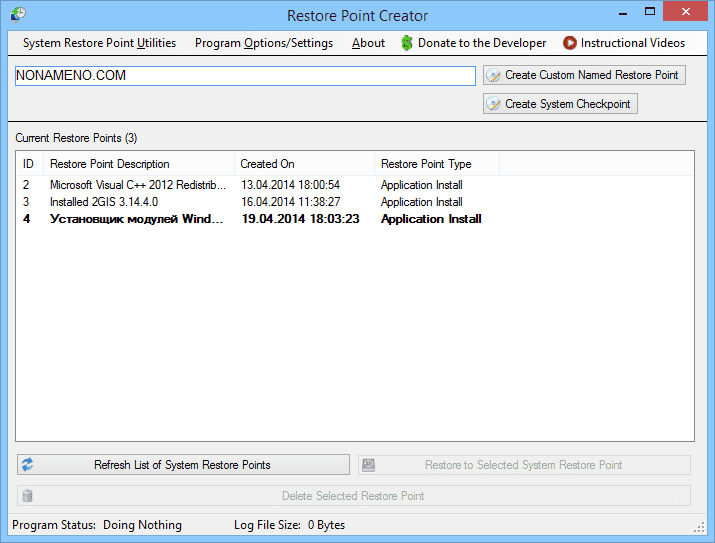
Task: Click the Restore Point Creator title bar icon
Action: (x=18, y=15)
